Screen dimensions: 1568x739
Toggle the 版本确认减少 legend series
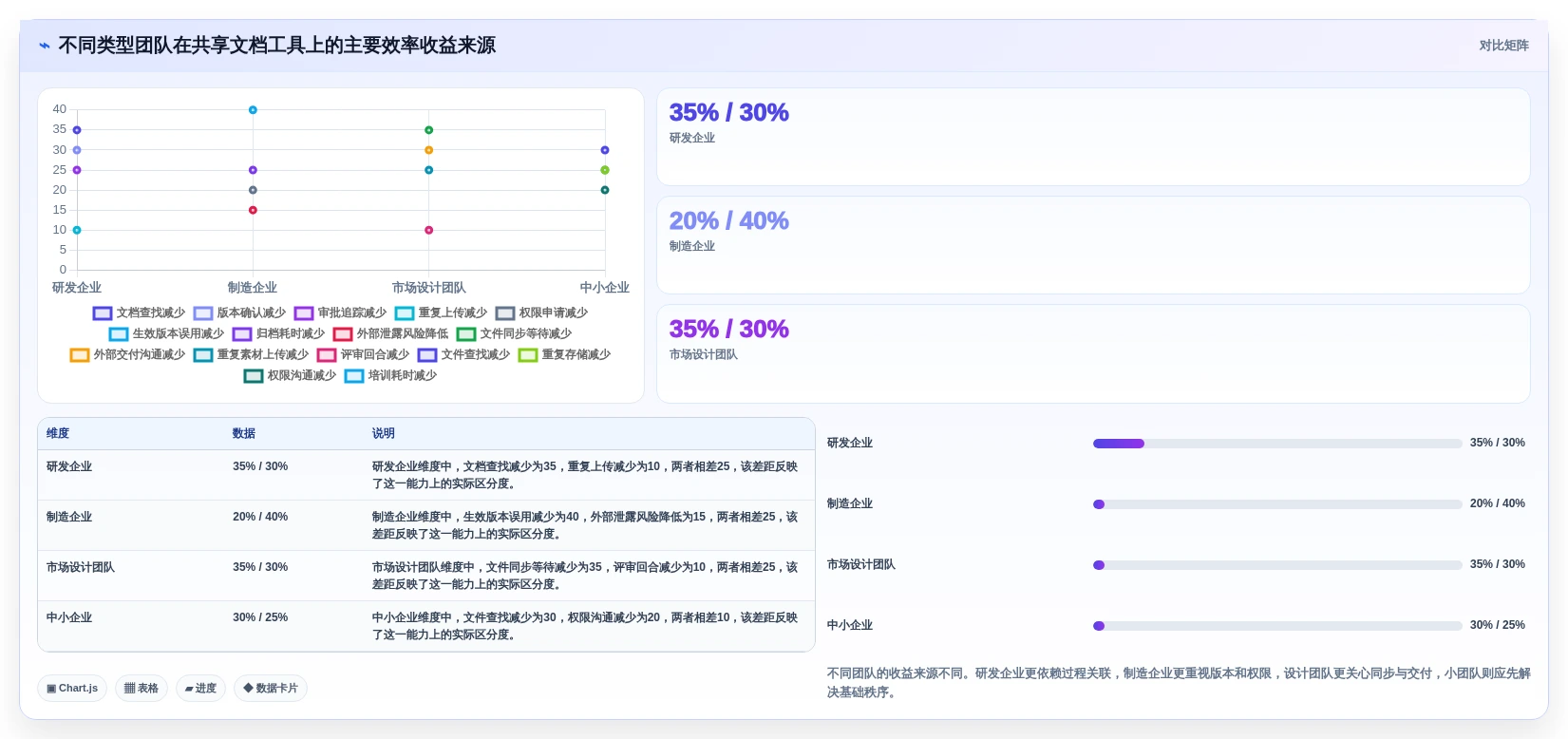240,313
